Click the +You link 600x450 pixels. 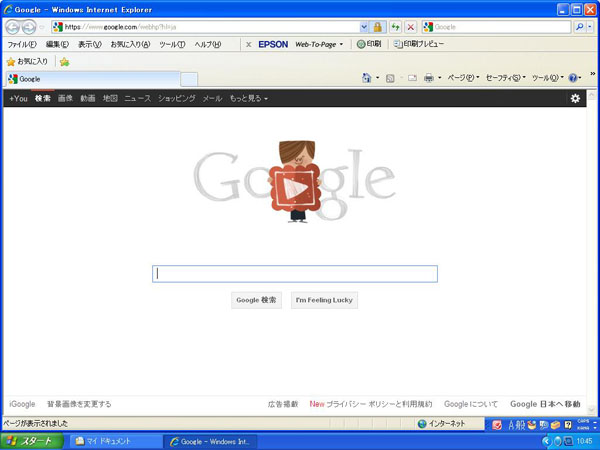click(x=18, y=99)
